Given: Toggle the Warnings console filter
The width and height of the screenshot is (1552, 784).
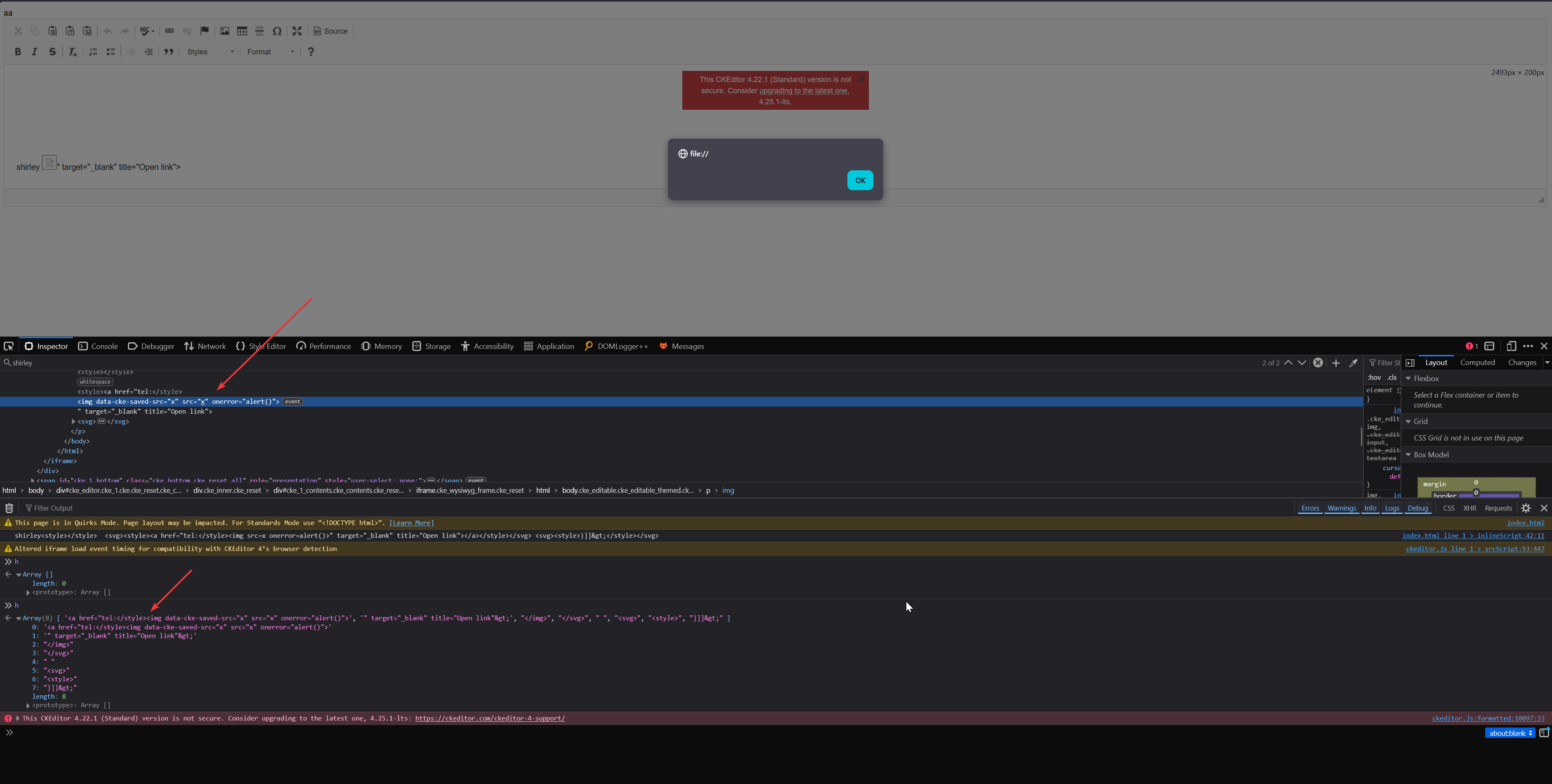Looking at the screenshot, I should click(1341, 508).
